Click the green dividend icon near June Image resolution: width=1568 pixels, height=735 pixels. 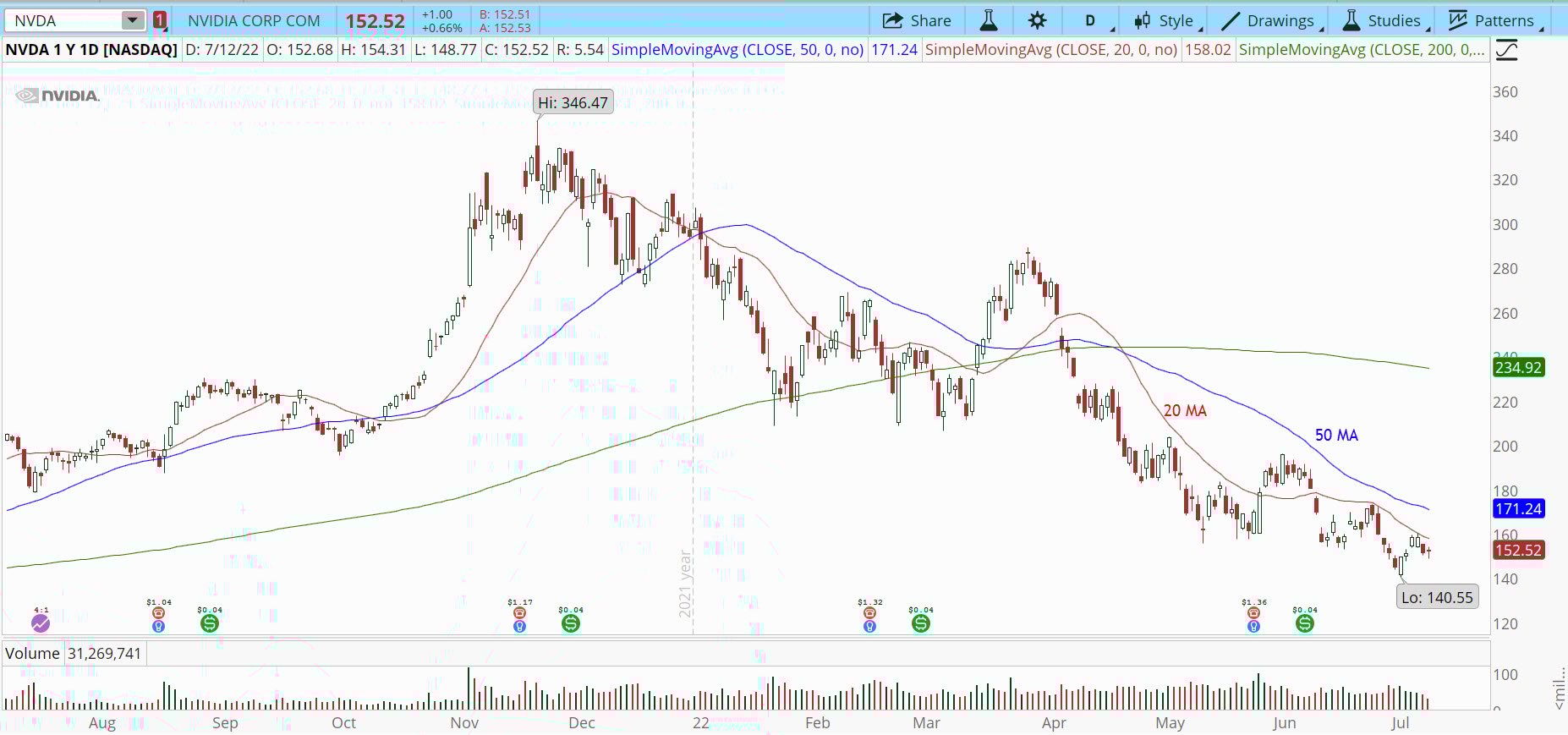1305,624
